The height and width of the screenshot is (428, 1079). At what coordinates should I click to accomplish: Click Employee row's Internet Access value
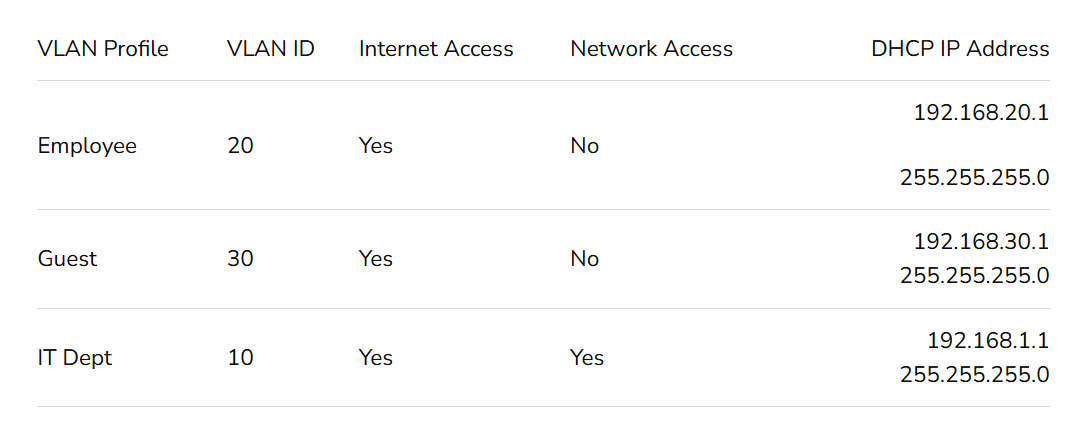coord(376,146)
